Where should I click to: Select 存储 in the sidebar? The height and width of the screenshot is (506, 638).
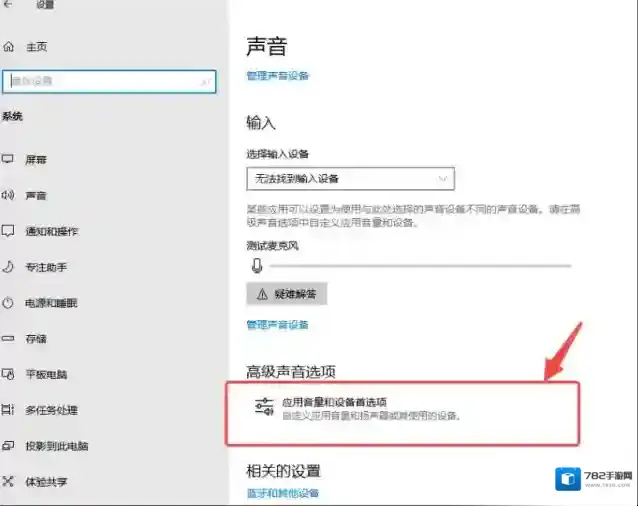tap(36, 338)
